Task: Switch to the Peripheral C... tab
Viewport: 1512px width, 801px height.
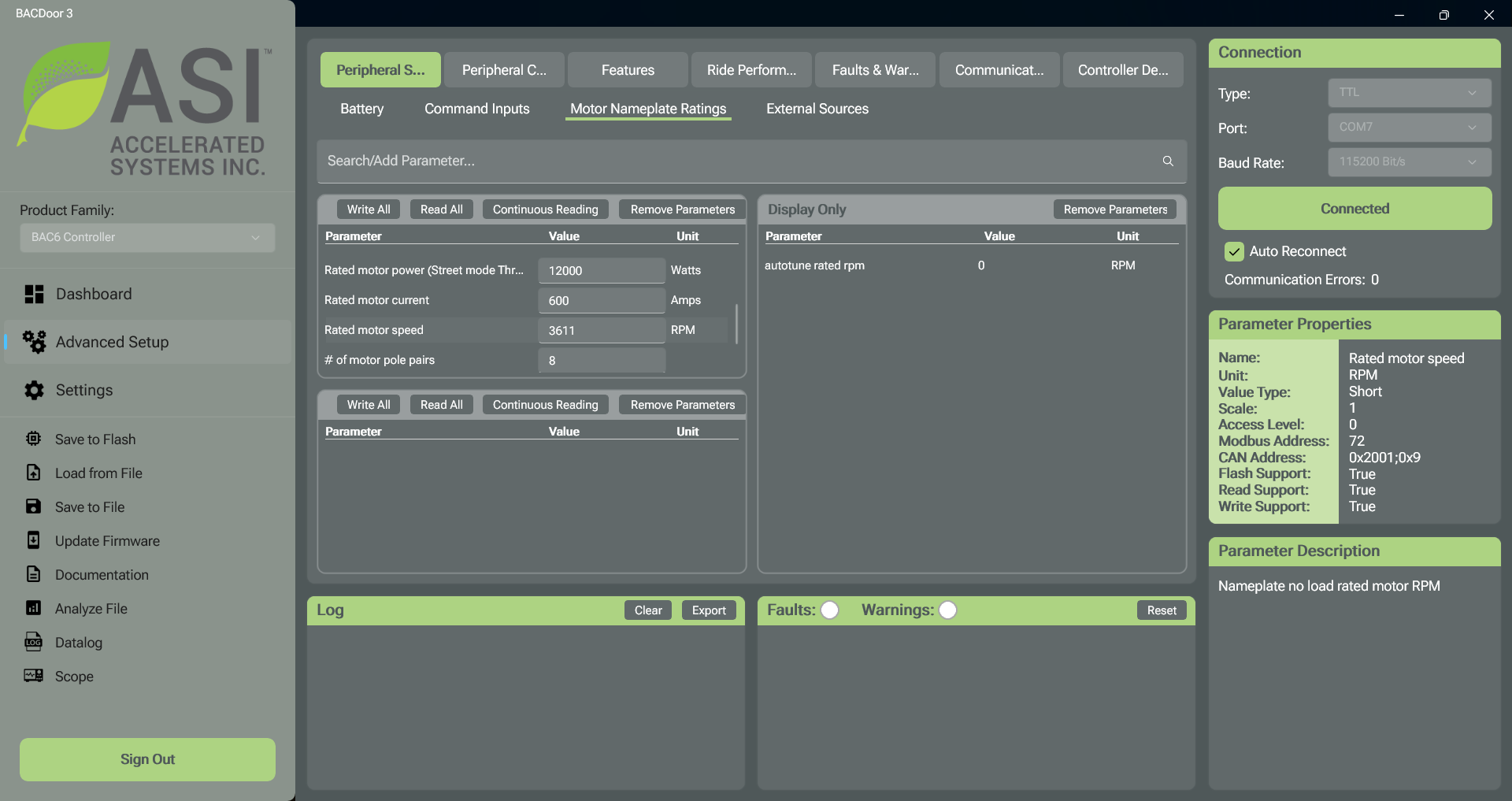Action: [x=504, y=70]
